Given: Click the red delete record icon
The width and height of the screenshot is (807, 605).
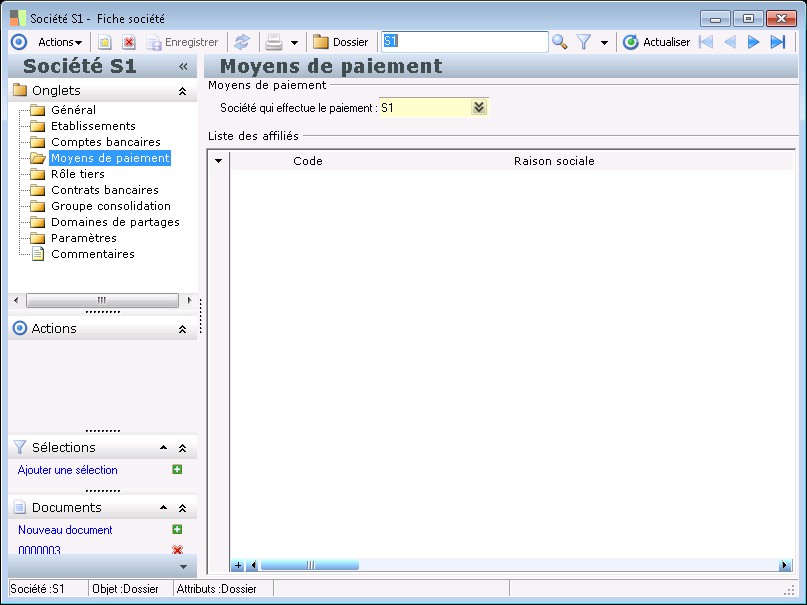Looking at the screenshot, I should 129,42.
